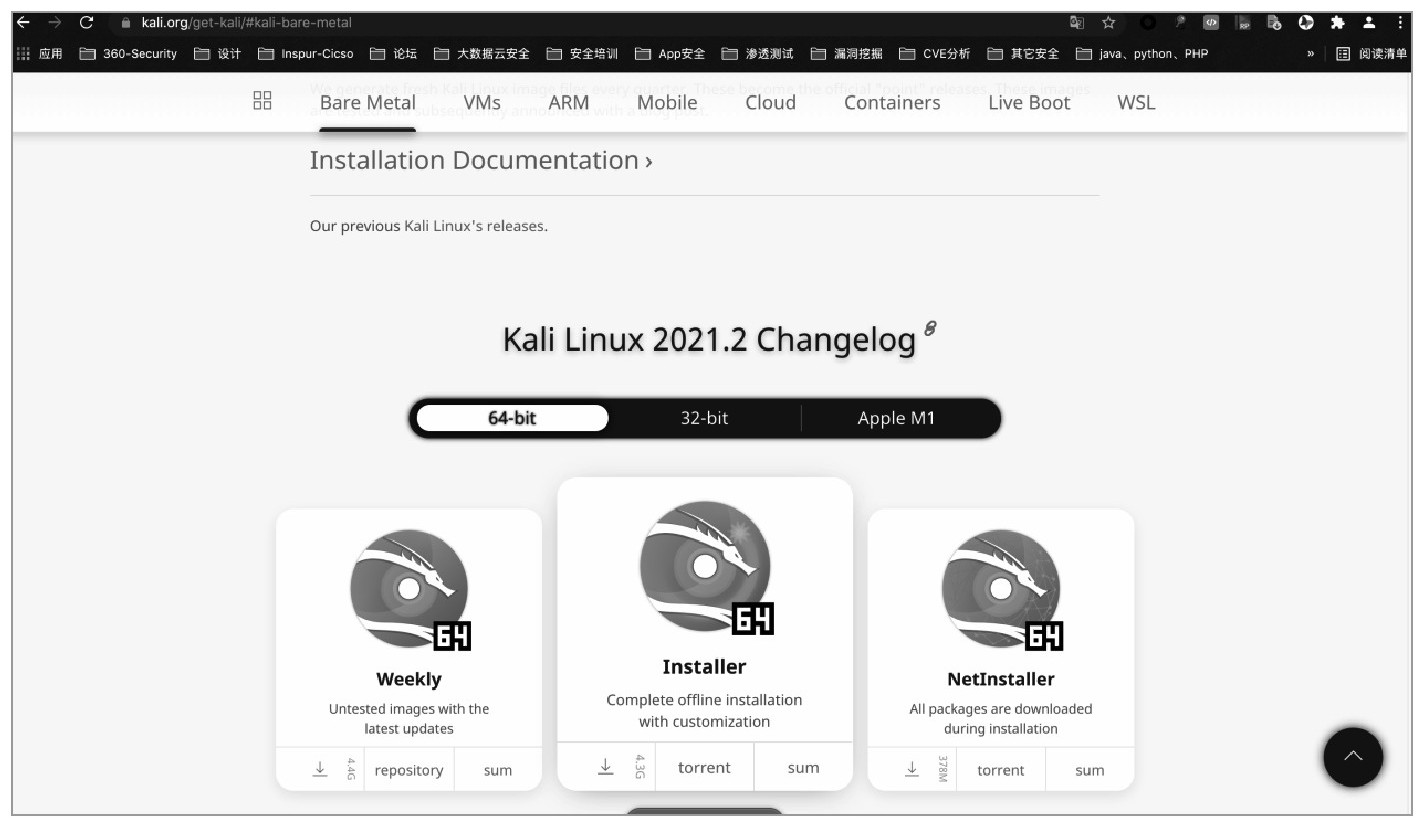1417x821 pixels.
Task: Reload the Kali download page
Action: pyautogui.click(x=86, y=22)
